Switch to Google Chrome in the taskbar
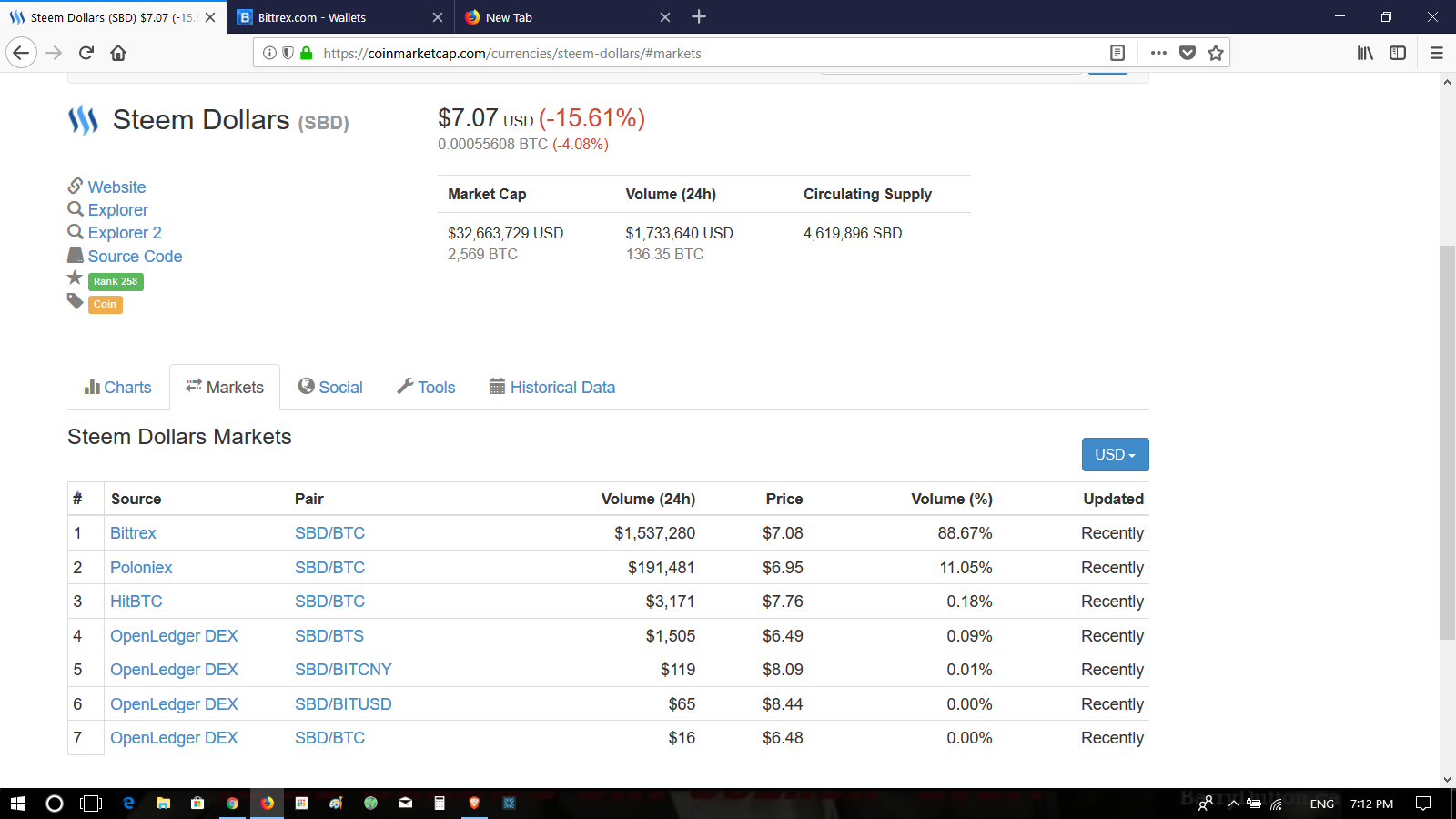 coord(232,804)
